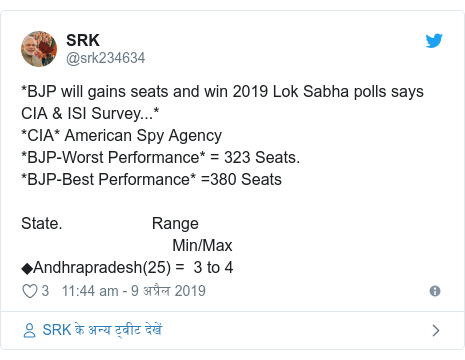The height and width of the screenshot is (360, 465).
Task: Click the tweet info icon
Action: click(435, 291)
